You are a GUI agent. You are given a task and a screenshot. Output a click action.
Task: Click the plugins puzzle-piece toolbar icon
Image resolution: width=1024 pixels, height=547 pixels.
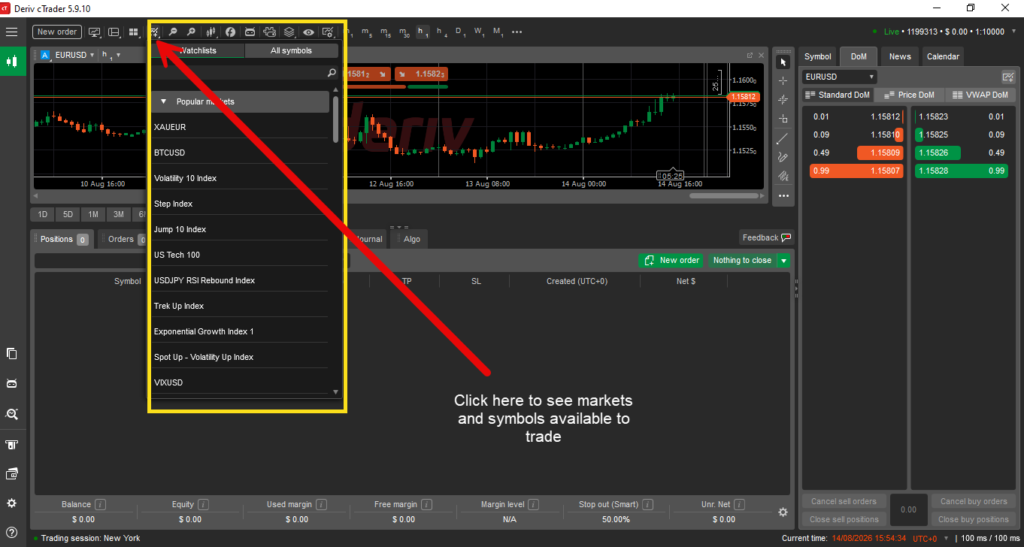(270, 31)
